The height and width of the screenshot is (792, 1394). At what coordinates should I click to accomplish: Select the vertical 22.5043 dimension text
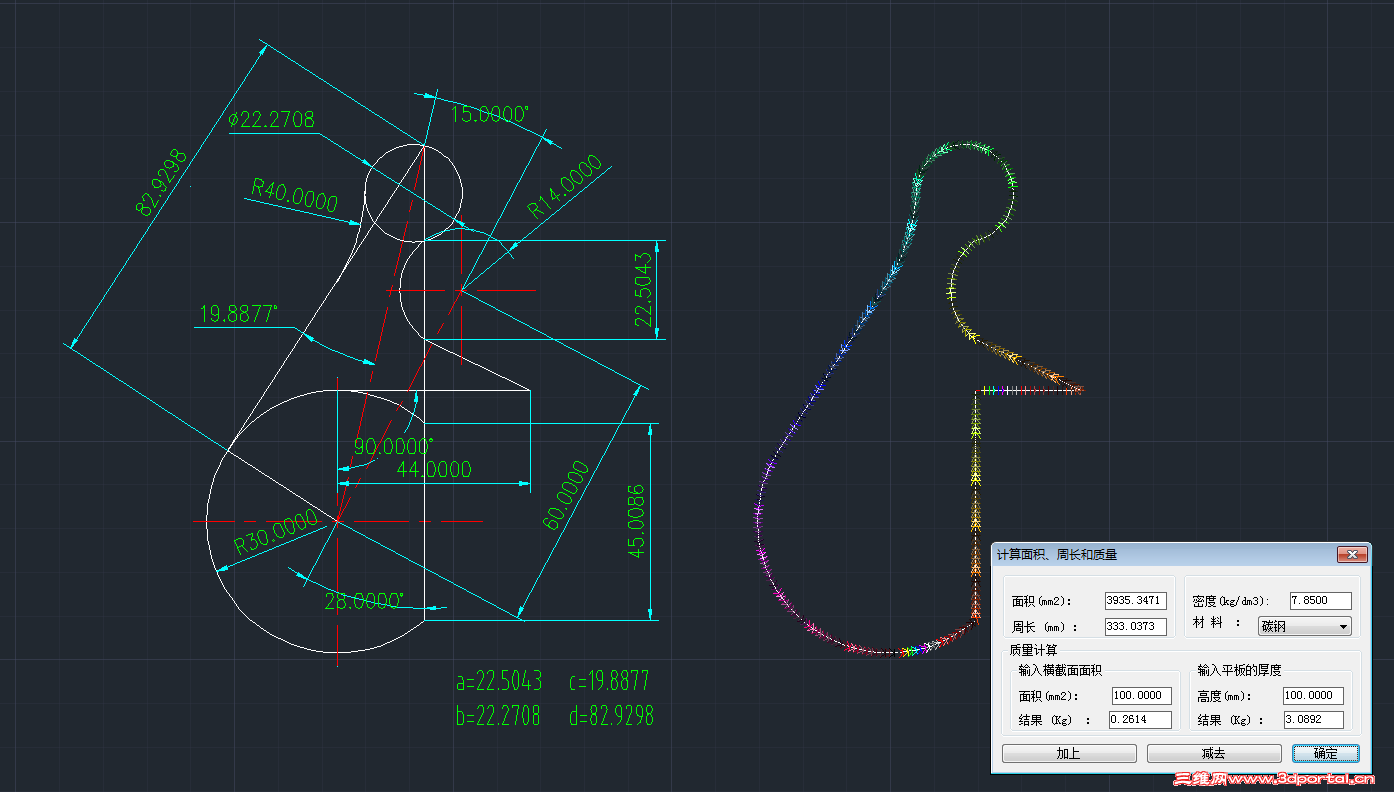(643, 289)
